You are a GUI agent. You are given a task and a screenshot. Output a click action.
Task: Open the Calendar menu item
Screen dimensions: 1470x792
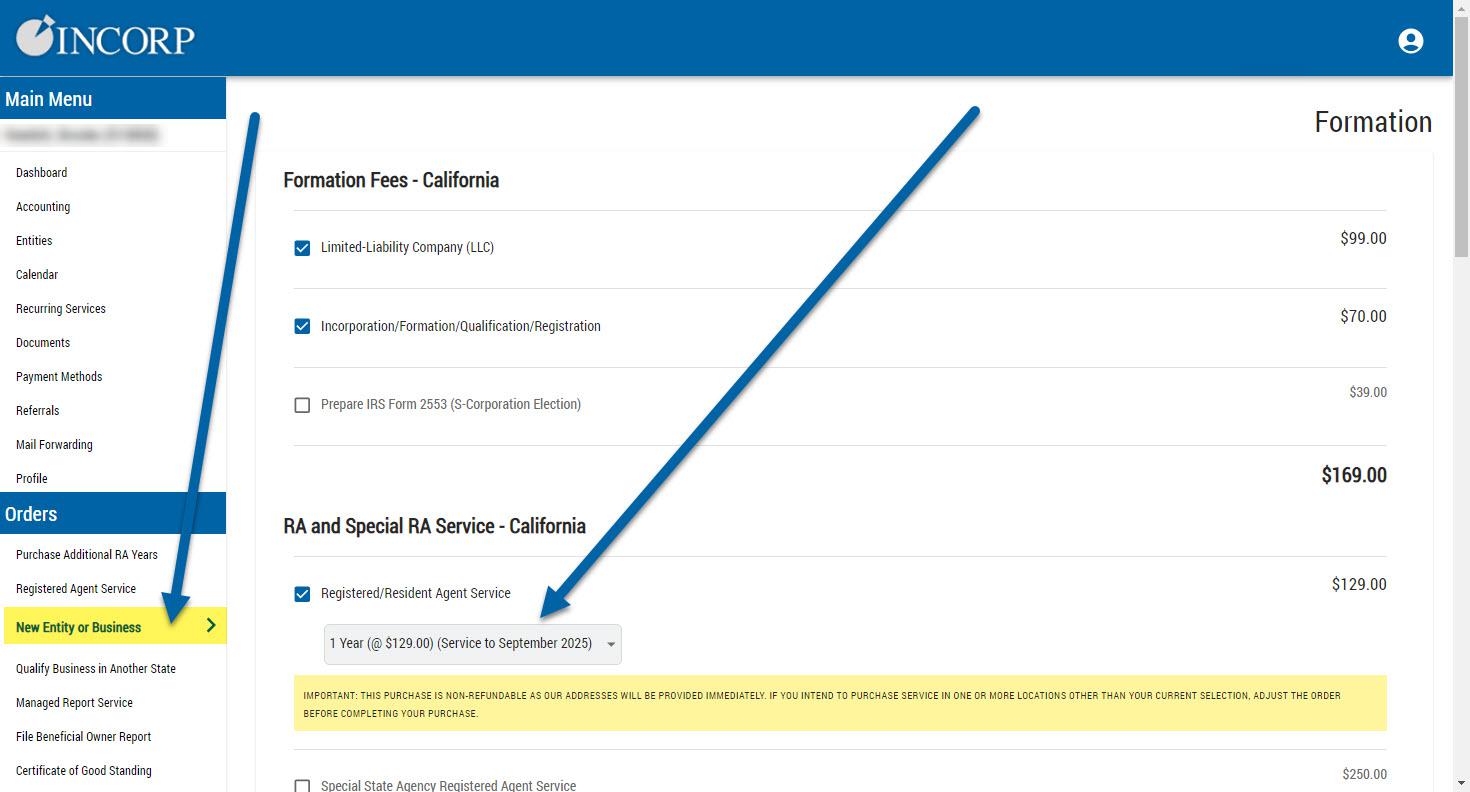(x=37, y=275)
